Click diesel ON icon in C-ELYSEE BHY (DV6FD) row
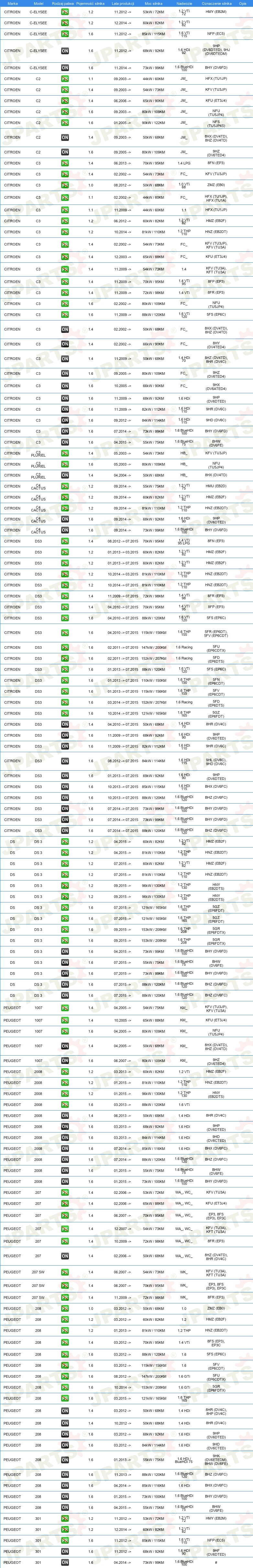Viewport: 253px width, 1568px height. click(x=65, y=68)
